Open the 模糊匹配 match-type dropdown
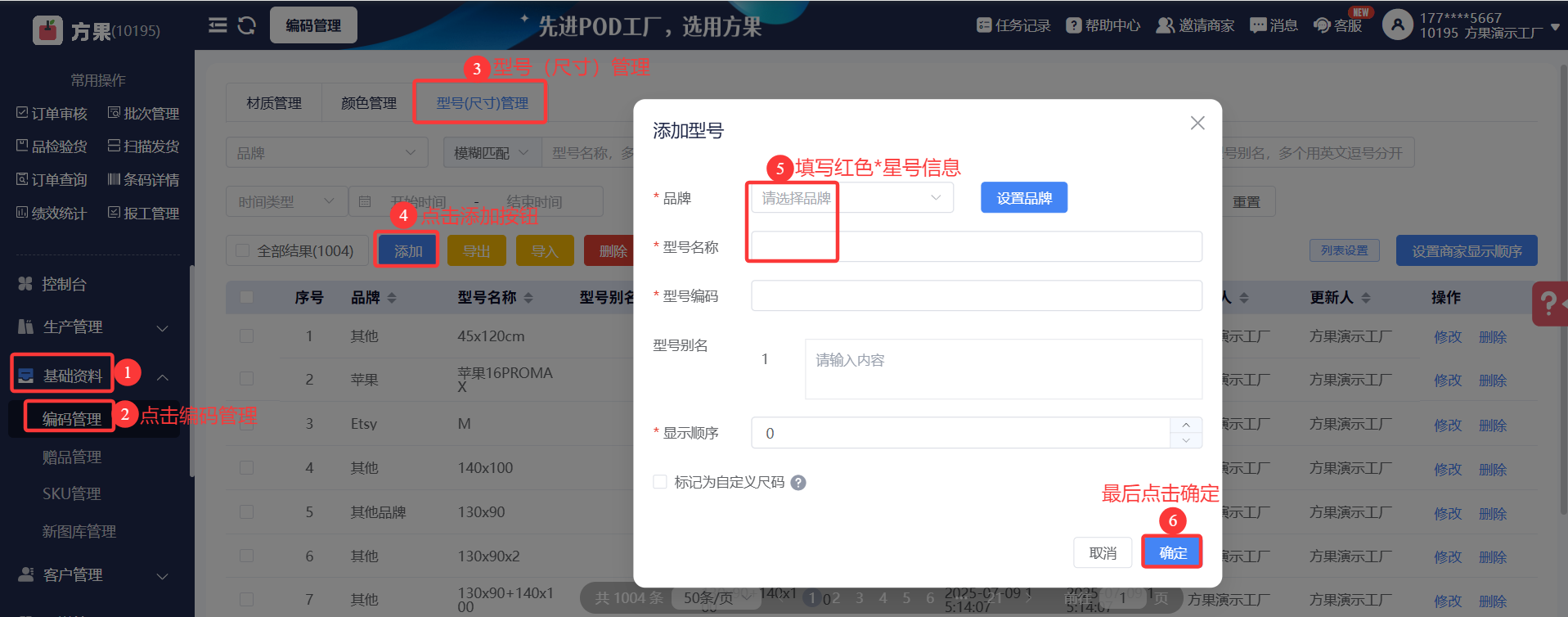This screenshot has height=617, width=1568. tap(492, 153)
